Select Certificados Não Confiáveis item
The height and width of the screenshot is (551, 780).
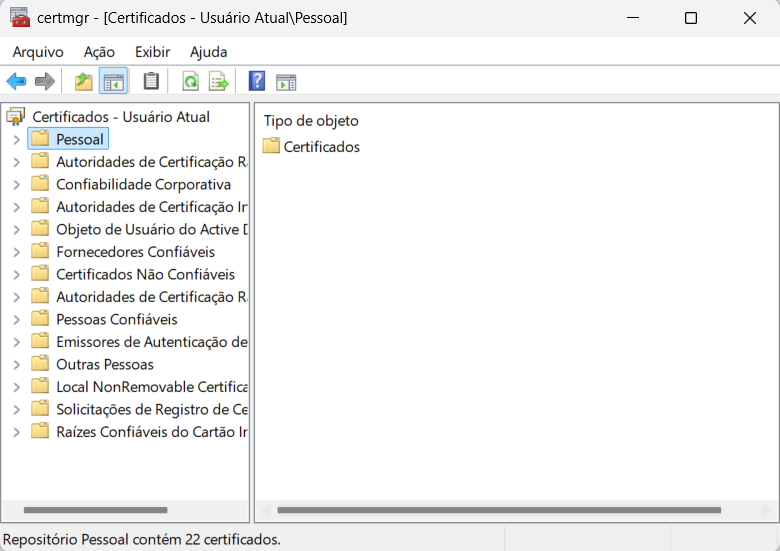(x=145, y=275)
